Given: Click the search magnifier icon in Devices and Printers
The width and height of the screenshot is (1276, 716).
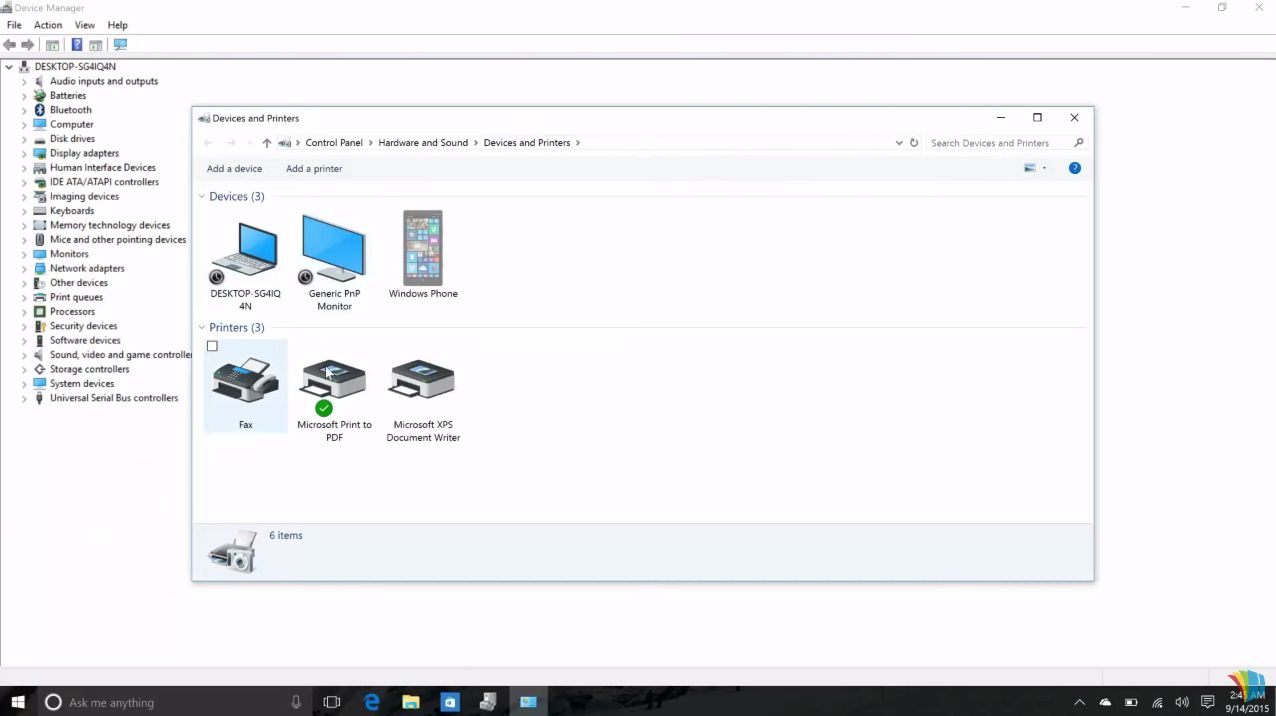Looking at the screenshot, I should (x=1078, y=143).
